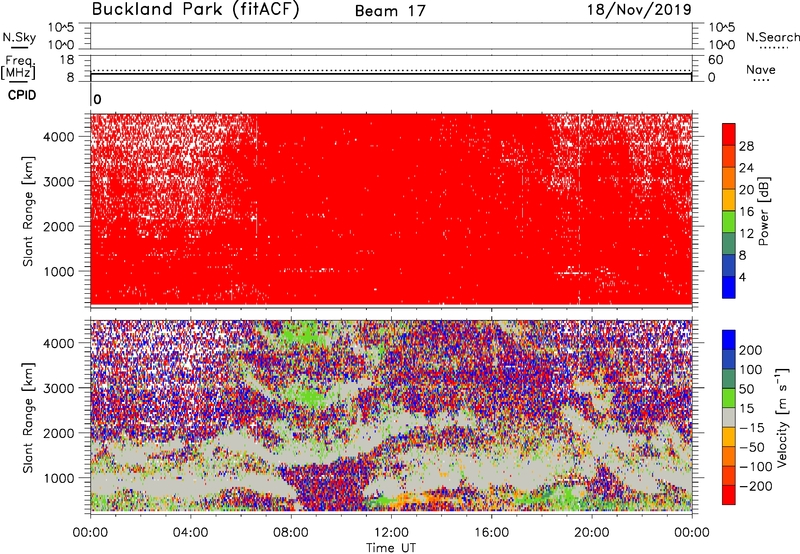Select the '50' velocity color bar label

click(x=747, y=389)
